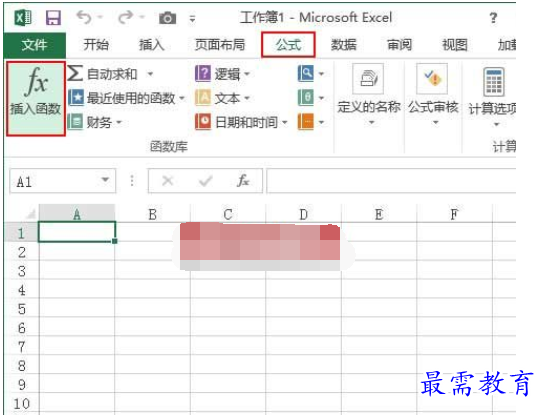Click the Math & Trig dropdown arrow

[x=321, y=98]
